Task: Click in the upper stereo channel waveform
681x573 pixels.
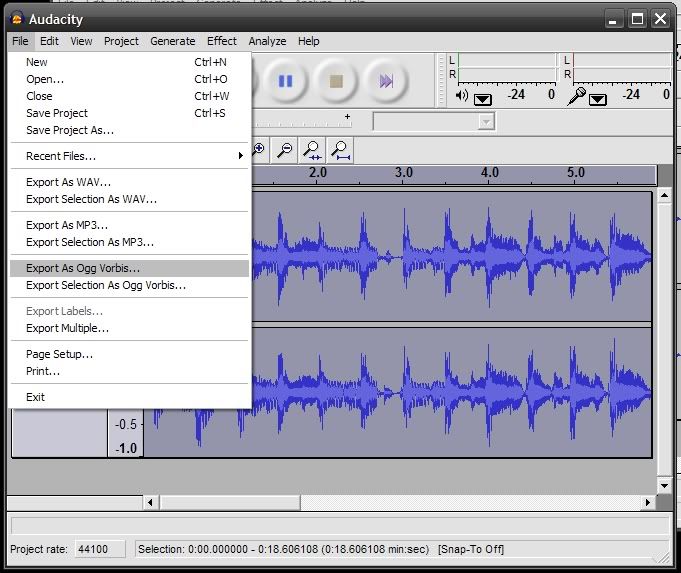Action: (x=452, y=256)
